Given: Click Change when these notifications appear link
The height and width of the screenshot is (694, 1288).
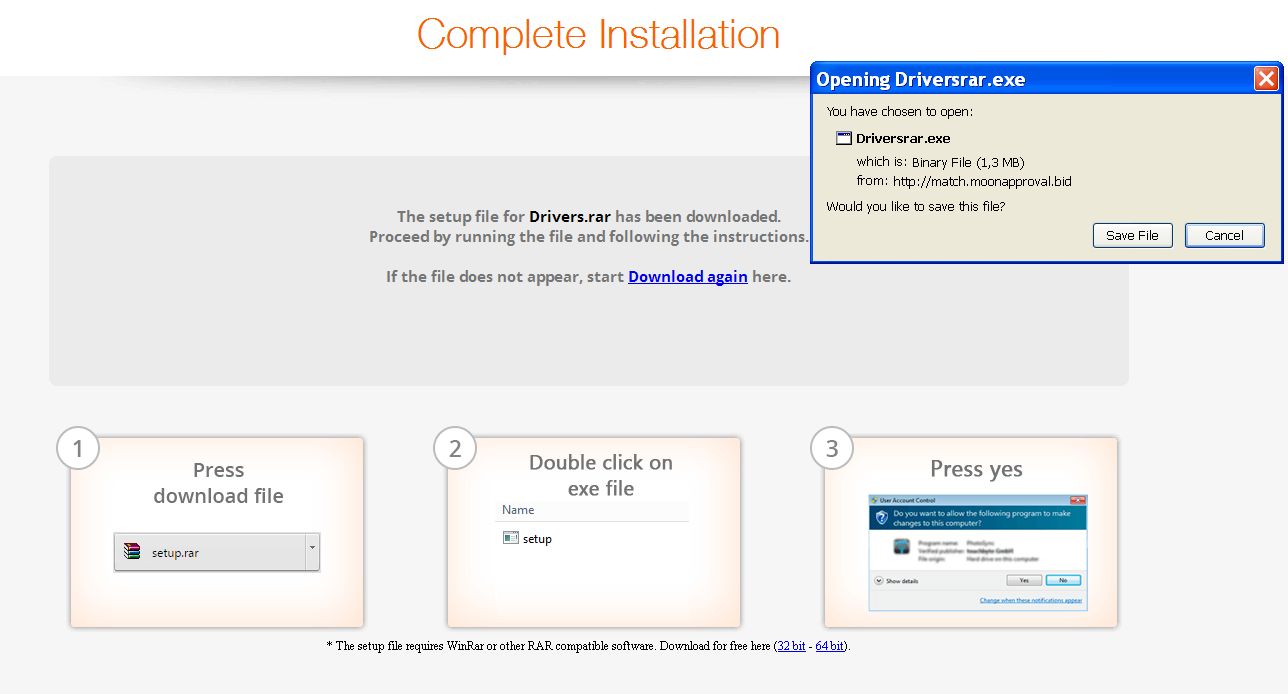Looking at the screenshot, I should point(1031,601).
